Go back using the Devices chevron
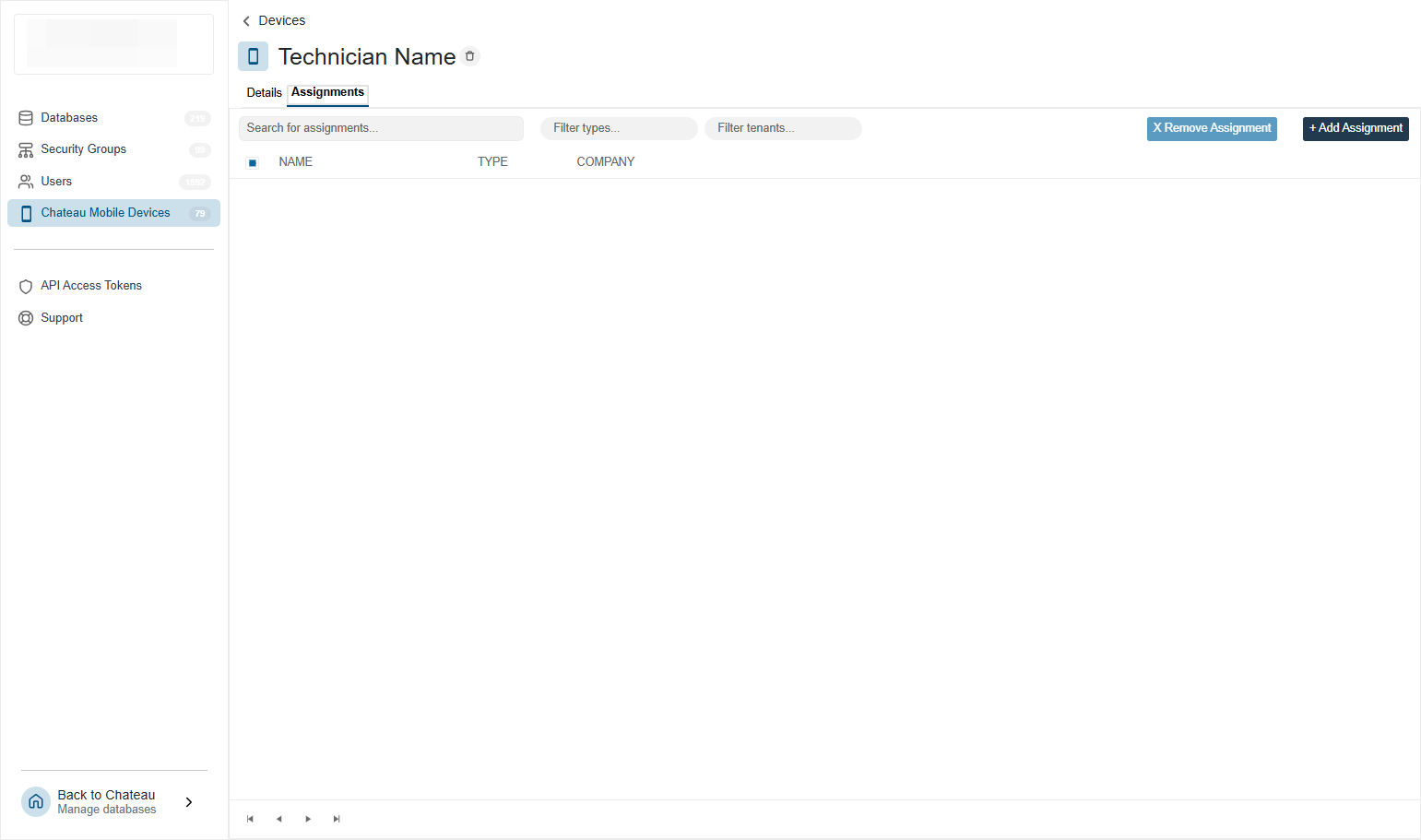 coord(246,21)
